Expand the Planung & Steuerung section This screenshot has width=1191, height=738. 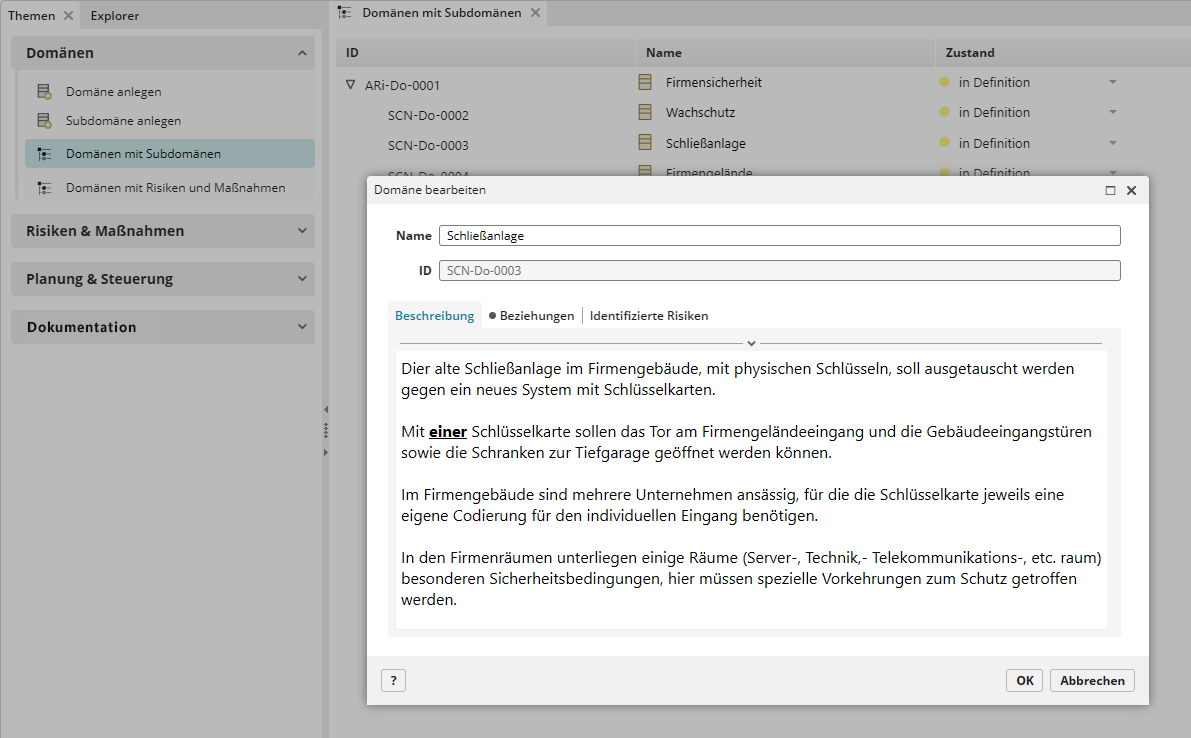point(302,279)
